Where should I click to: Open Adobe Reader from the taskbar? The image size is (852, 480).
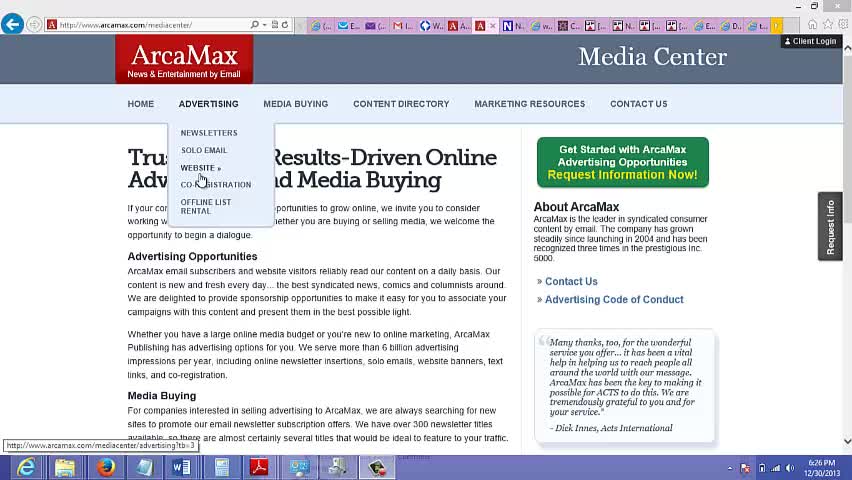tap(259, 467)
